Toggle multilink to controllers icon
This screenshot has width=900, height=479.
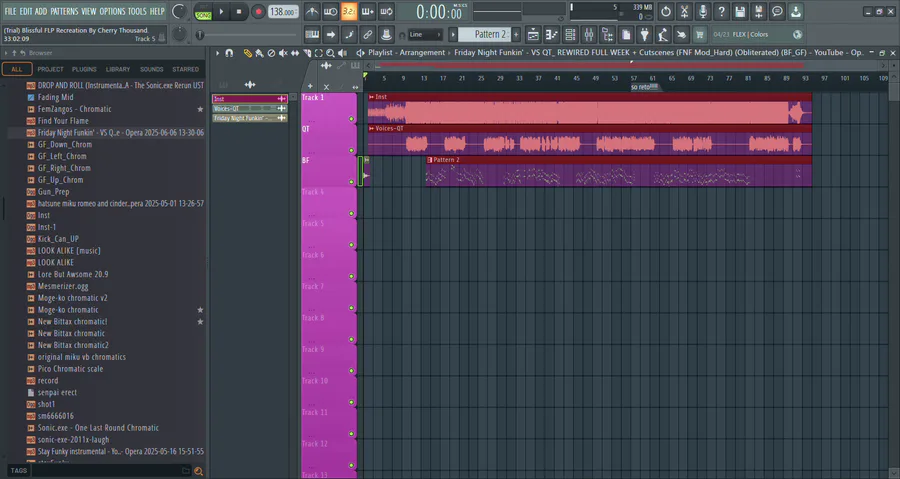(368, 34)
